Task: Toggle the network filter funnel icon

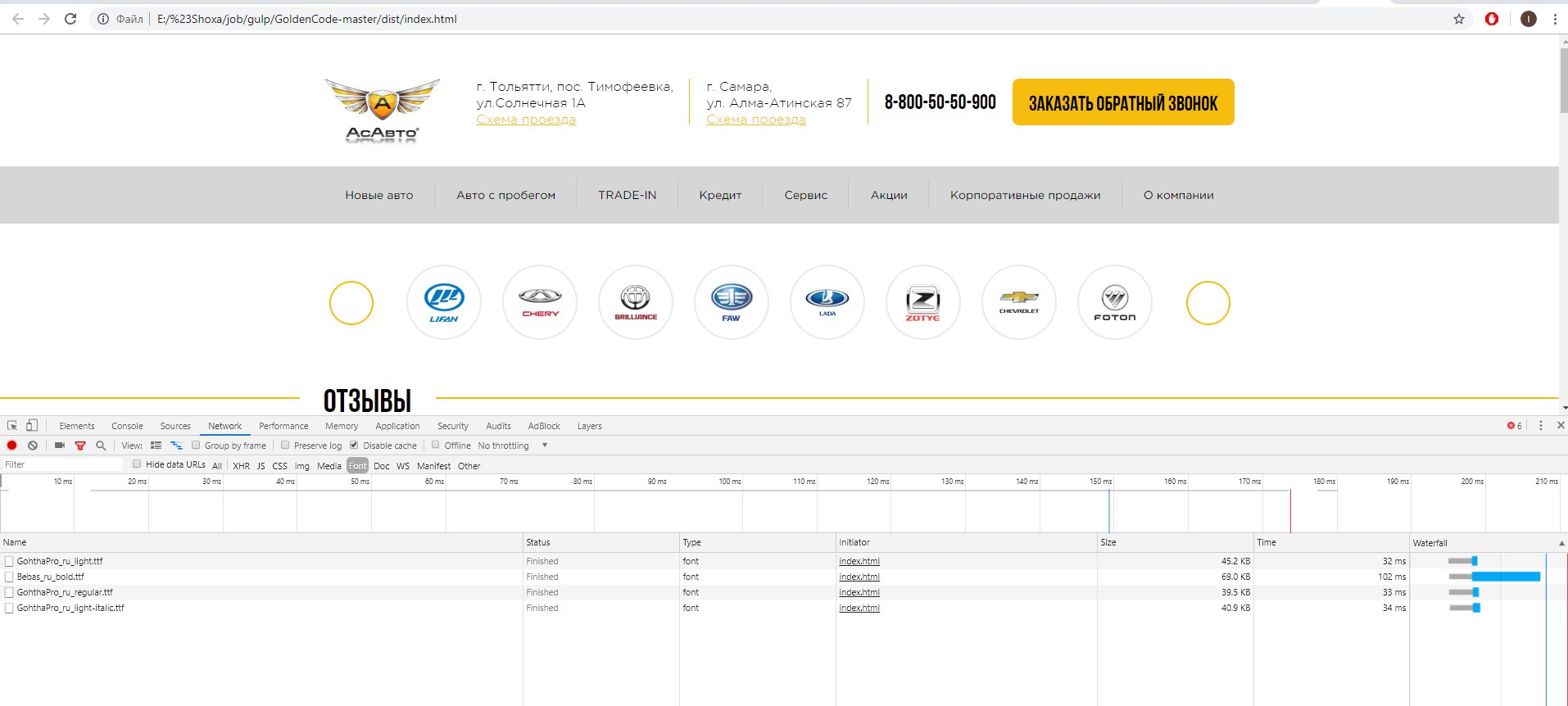Action: (80, 446)
